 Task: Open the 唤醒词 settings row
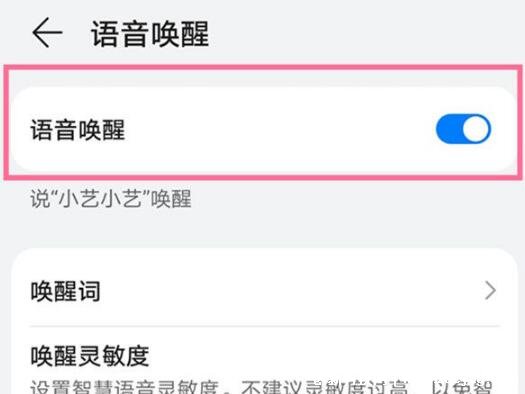(x=265, y=290)
